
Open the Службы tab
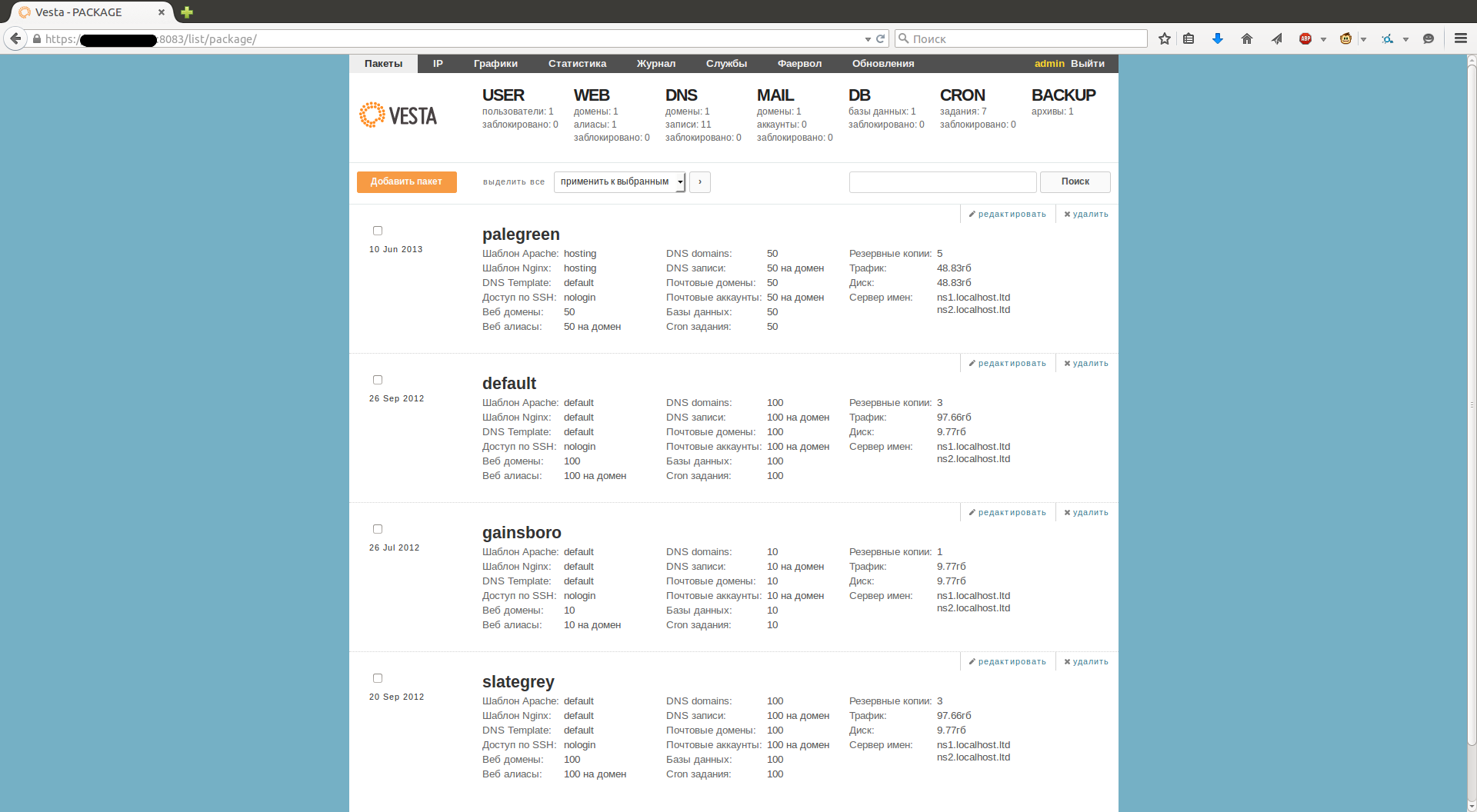(x=726, y=64)
